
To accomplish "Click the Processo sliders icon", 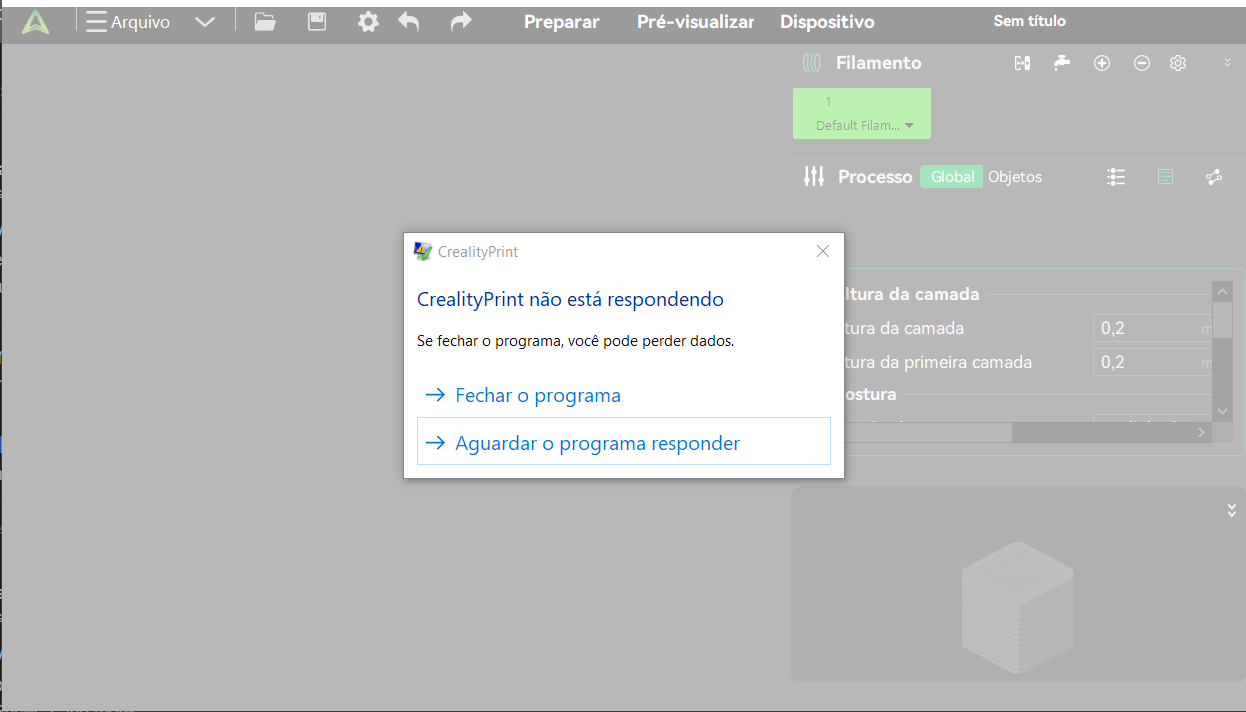I will point(814,176).
